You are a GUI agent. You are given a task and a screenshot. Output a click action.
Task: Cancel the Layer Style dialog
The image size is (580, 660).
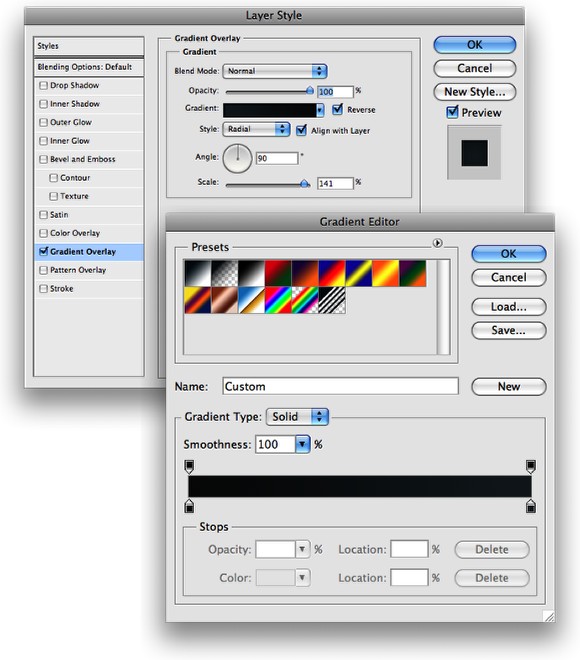(x=475, y=68)
